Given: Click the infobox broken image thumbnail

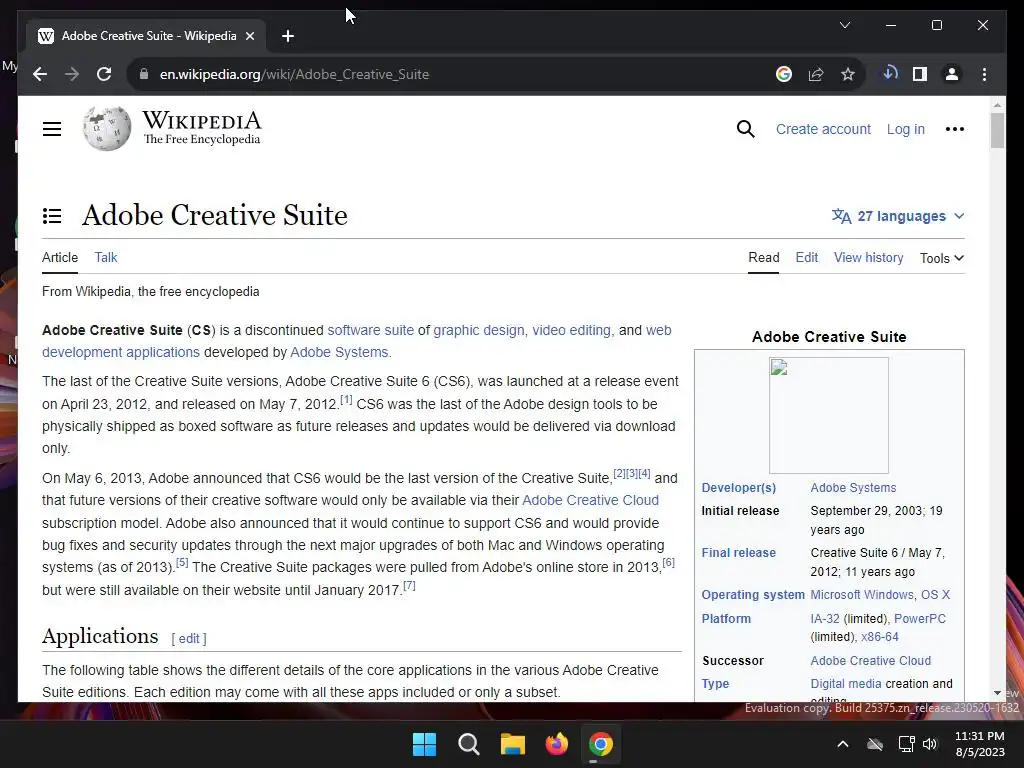Looking at the screenshot, I should pos(829,415).
